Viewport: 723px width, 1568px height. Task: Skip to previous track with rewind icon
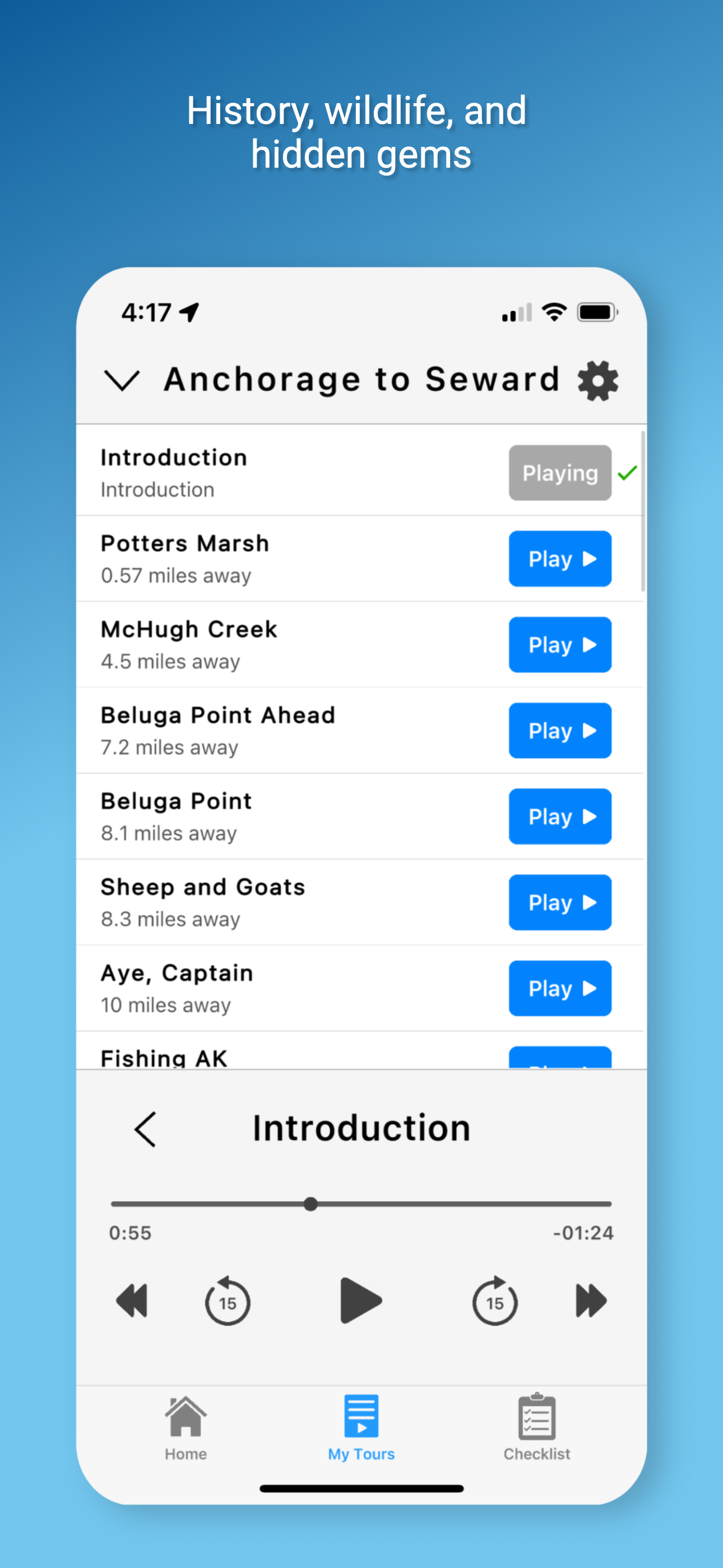pos(132,1301)
